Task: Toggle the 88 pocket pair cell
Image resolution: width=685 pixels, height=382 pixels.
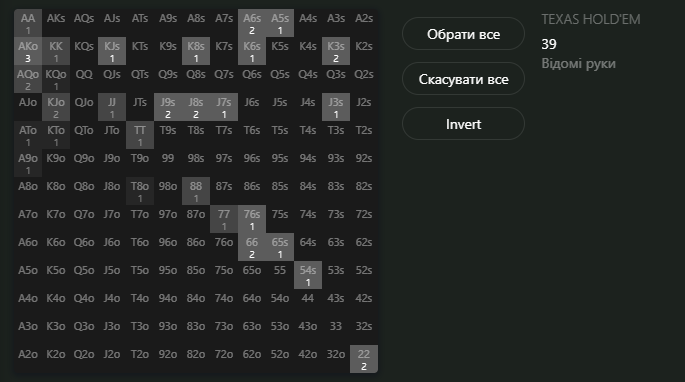Action: [196, 191]
